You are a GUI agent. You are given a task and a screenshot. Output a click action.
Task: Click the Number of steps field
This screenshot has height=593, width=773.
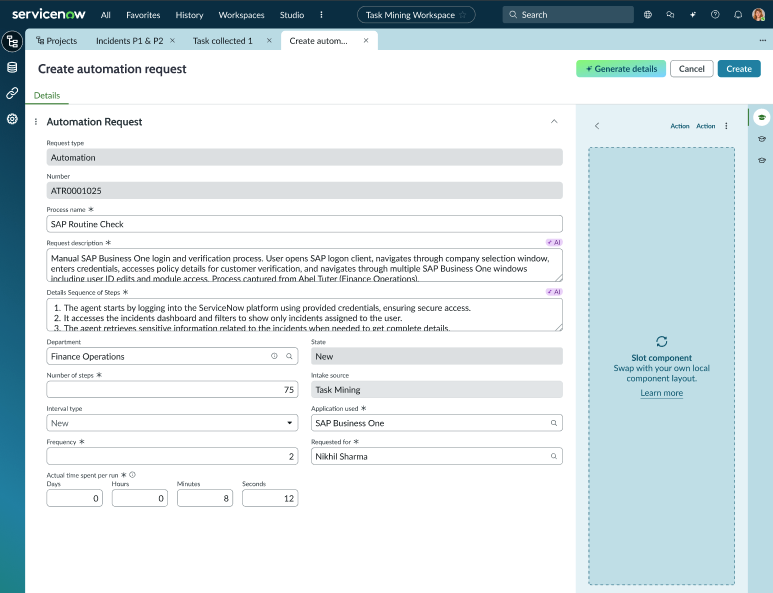point(172,389)
